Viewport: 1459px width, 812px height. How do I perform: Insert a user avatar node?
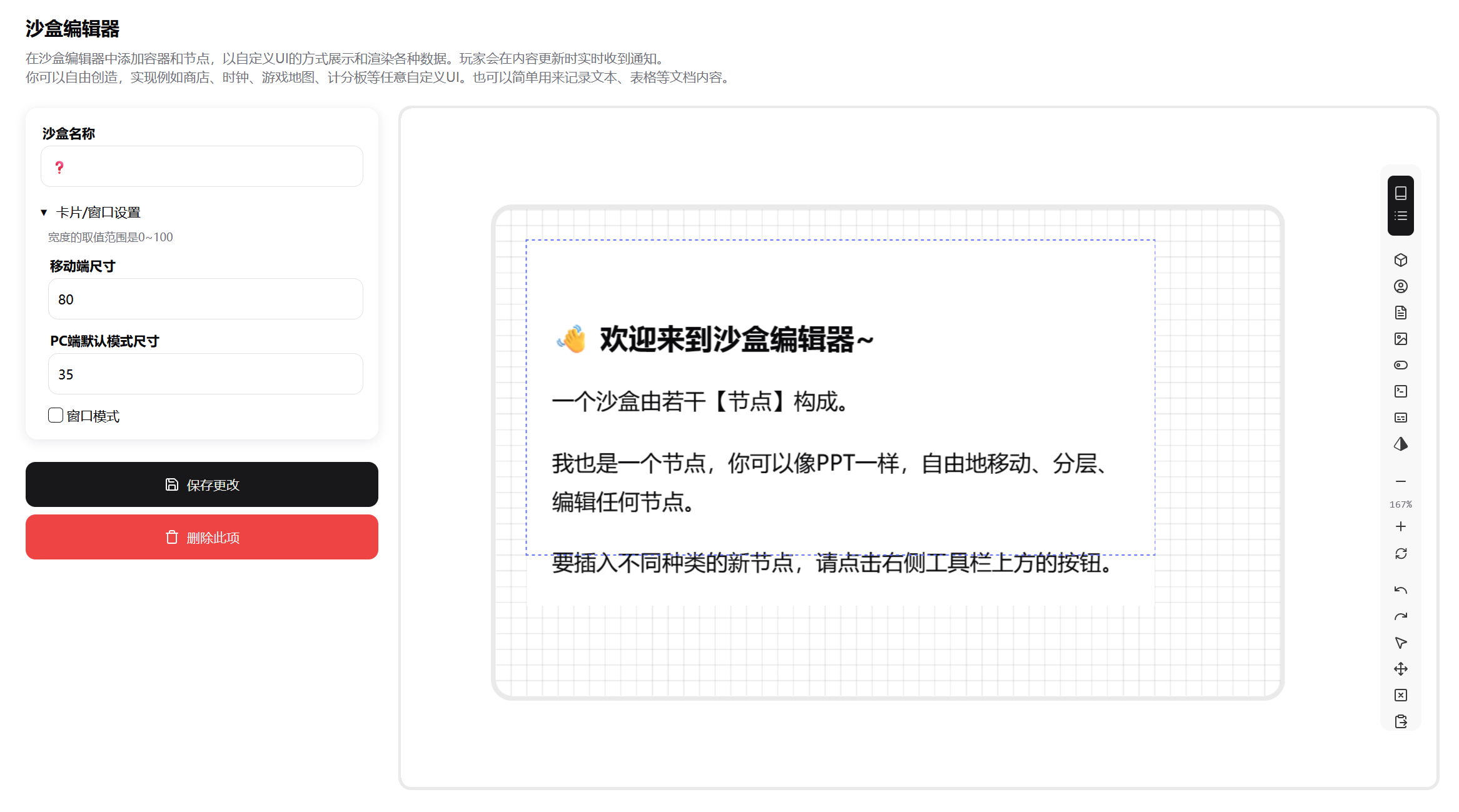tap(1400, 286)
